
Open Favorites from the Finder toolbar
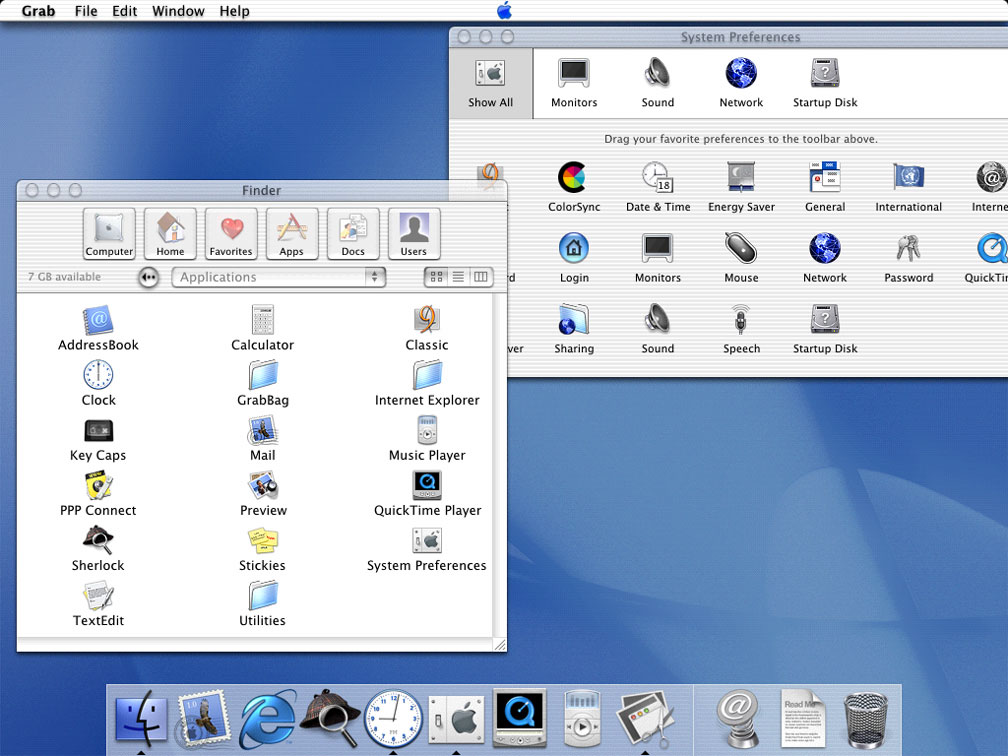click(231, 233)
